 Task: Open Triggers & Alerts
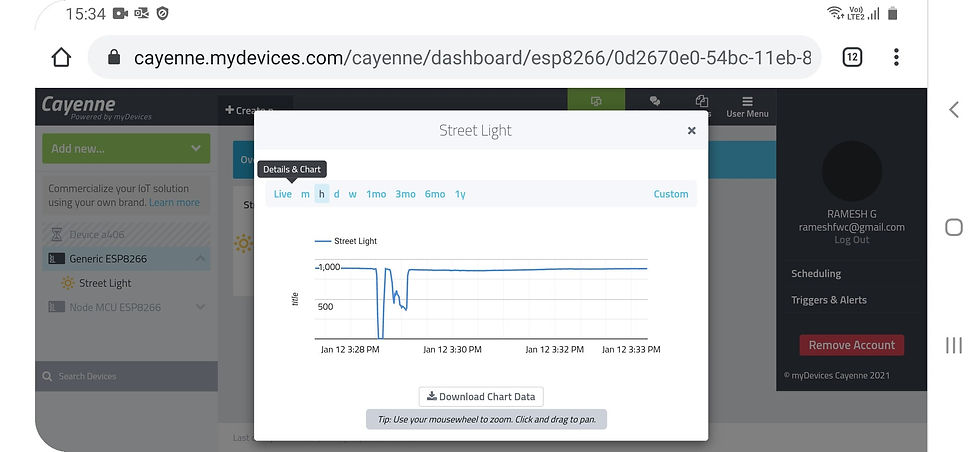click(x=829, y=299)
